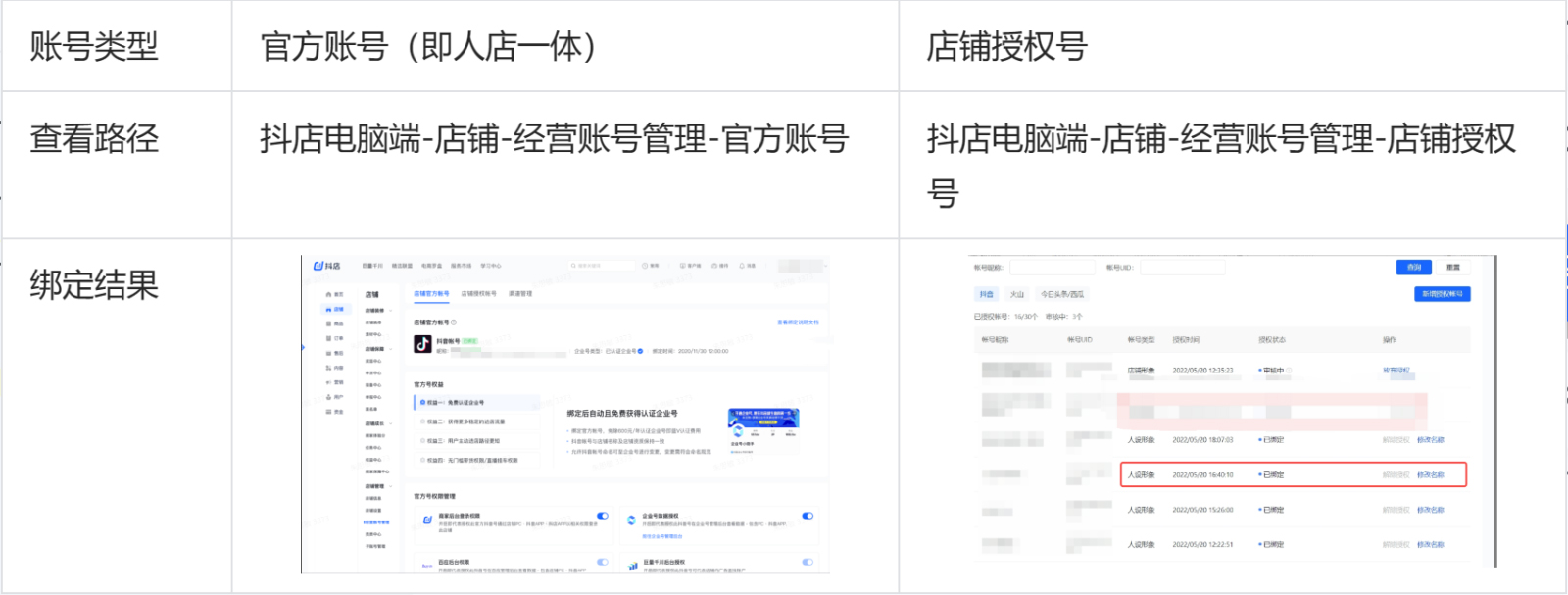Click into the 帐号UID input field
Screen dimensions: 1568x595
(x=1183, y=267)
